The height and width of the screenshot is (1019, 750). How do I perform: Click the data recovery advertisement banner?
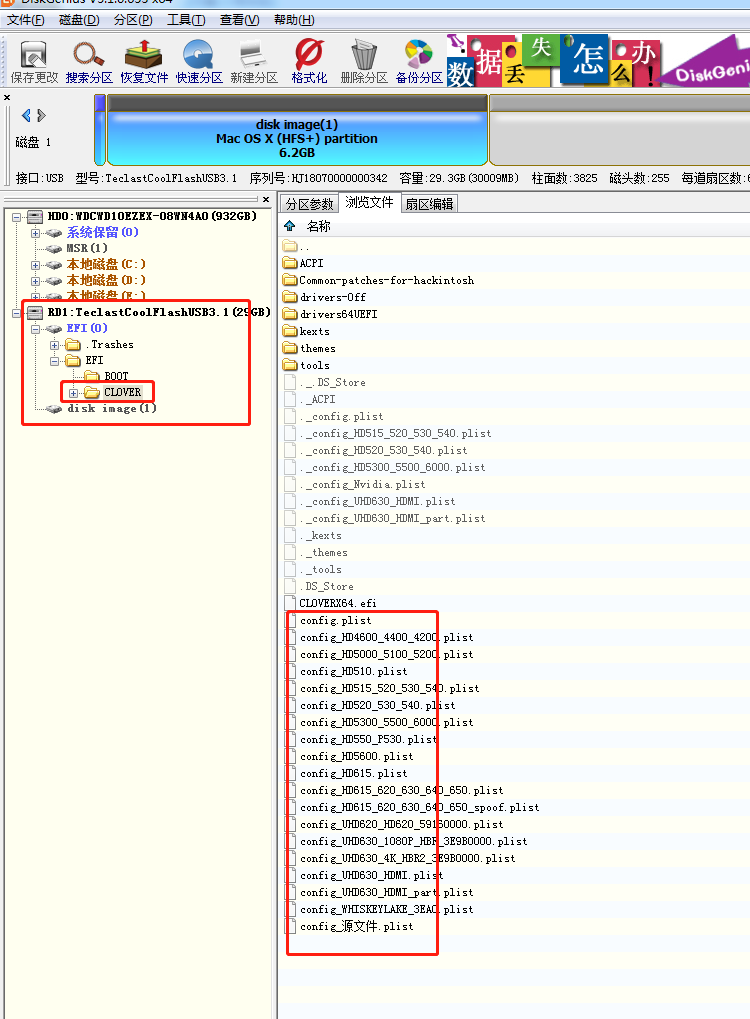coord(598,61)
